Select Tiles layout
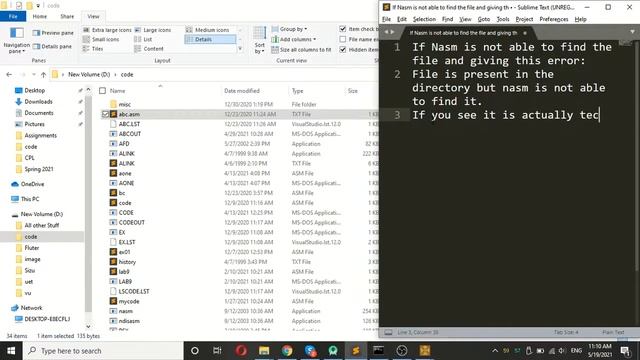The image size is (640, 360). [x=93, y=49]
